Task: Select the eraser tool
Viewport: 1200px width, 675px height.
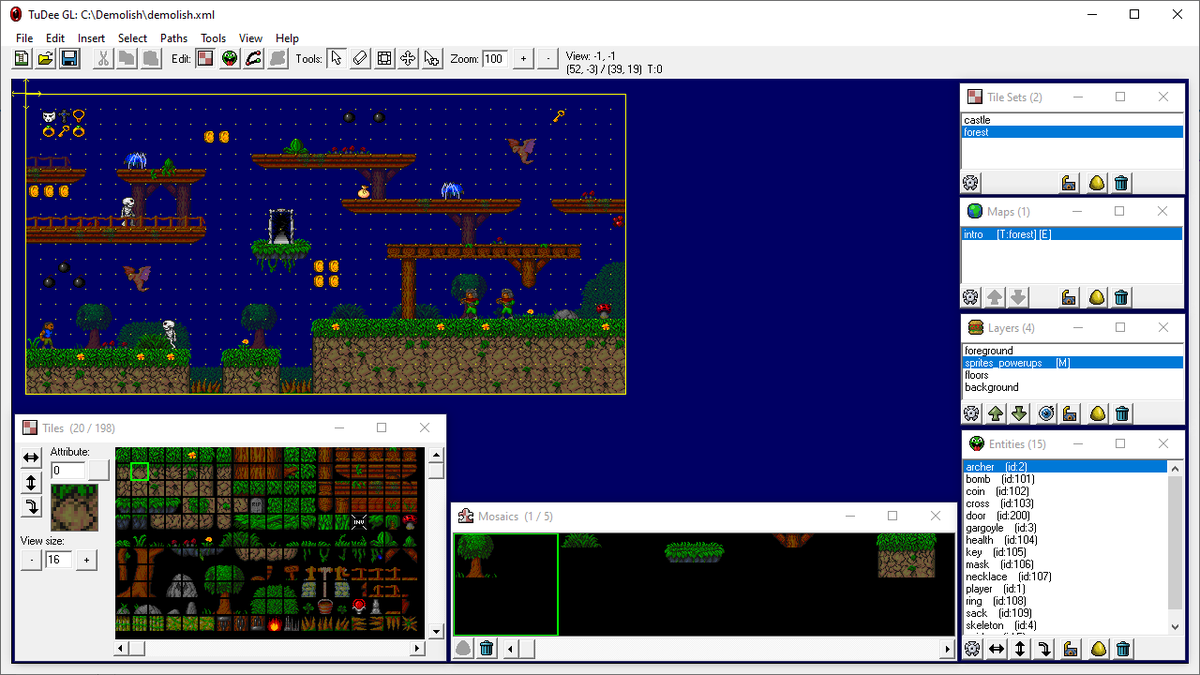Action: click(x=361, y=59)
